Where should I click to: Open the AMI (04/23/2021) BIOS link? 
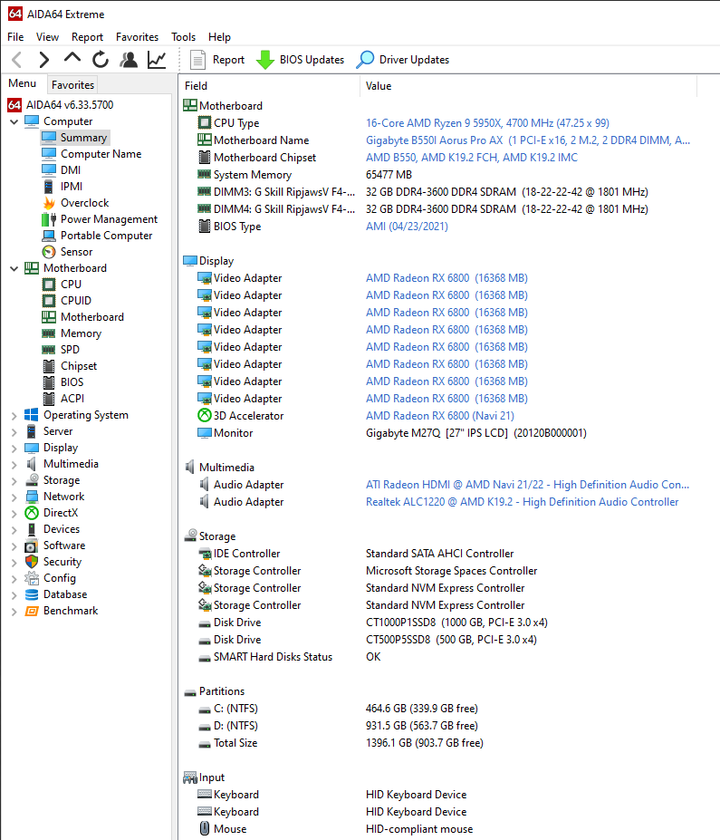tap(407, 226)
